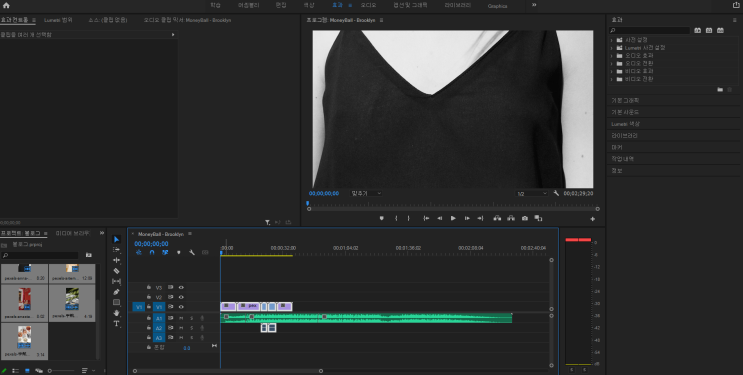743x375 pixels.
Task: Click the Add Marker button in Program monitor
Action: 381,219
